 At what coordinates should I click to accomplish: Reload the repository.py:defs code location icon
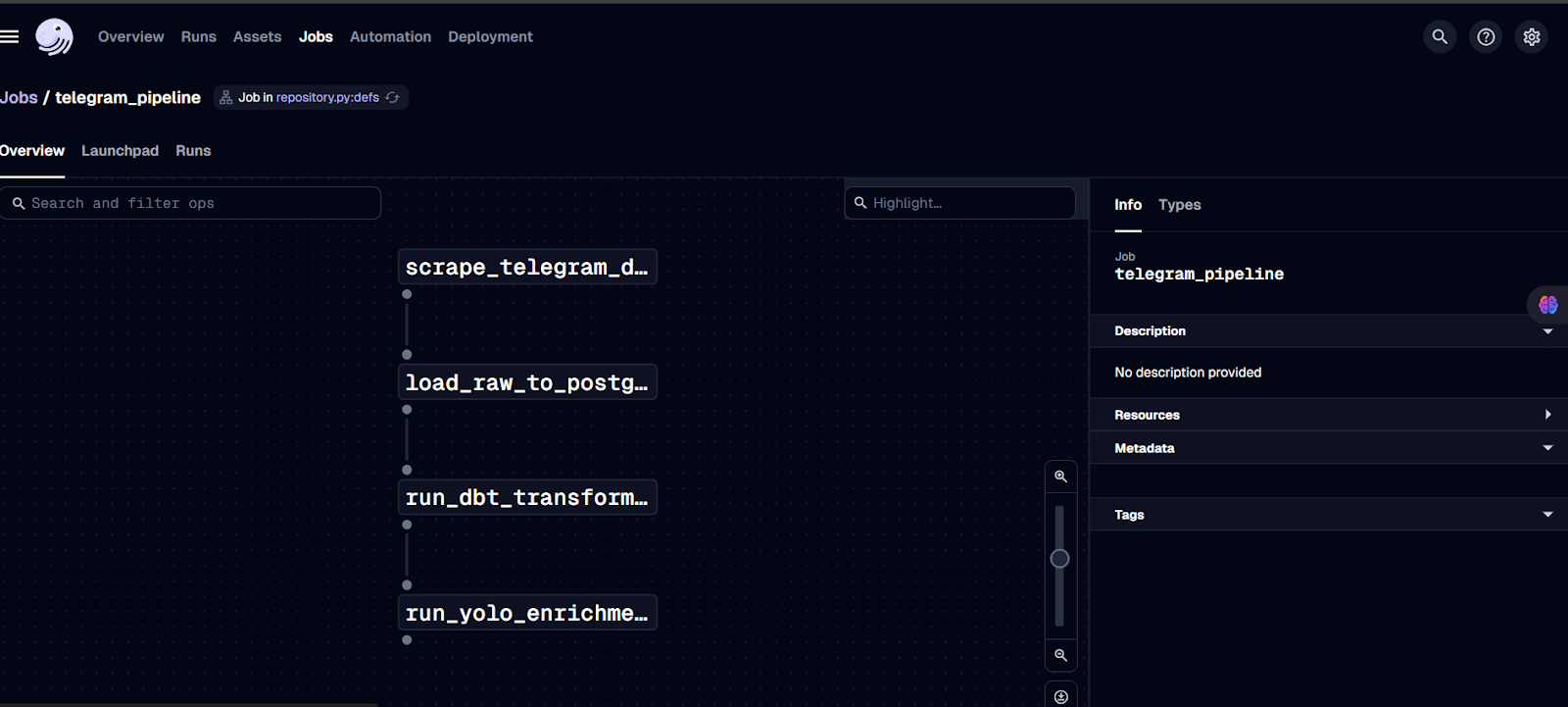393,97
